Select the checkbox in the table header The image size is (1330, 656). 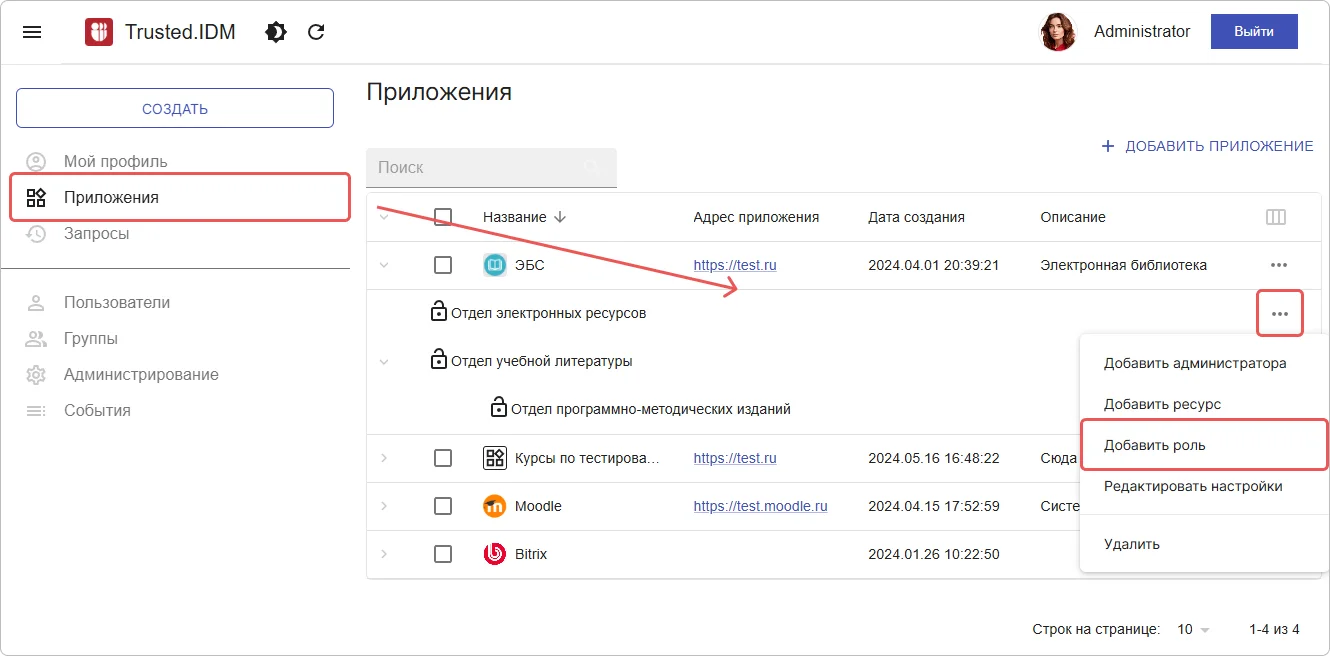(x=444, y=216)
